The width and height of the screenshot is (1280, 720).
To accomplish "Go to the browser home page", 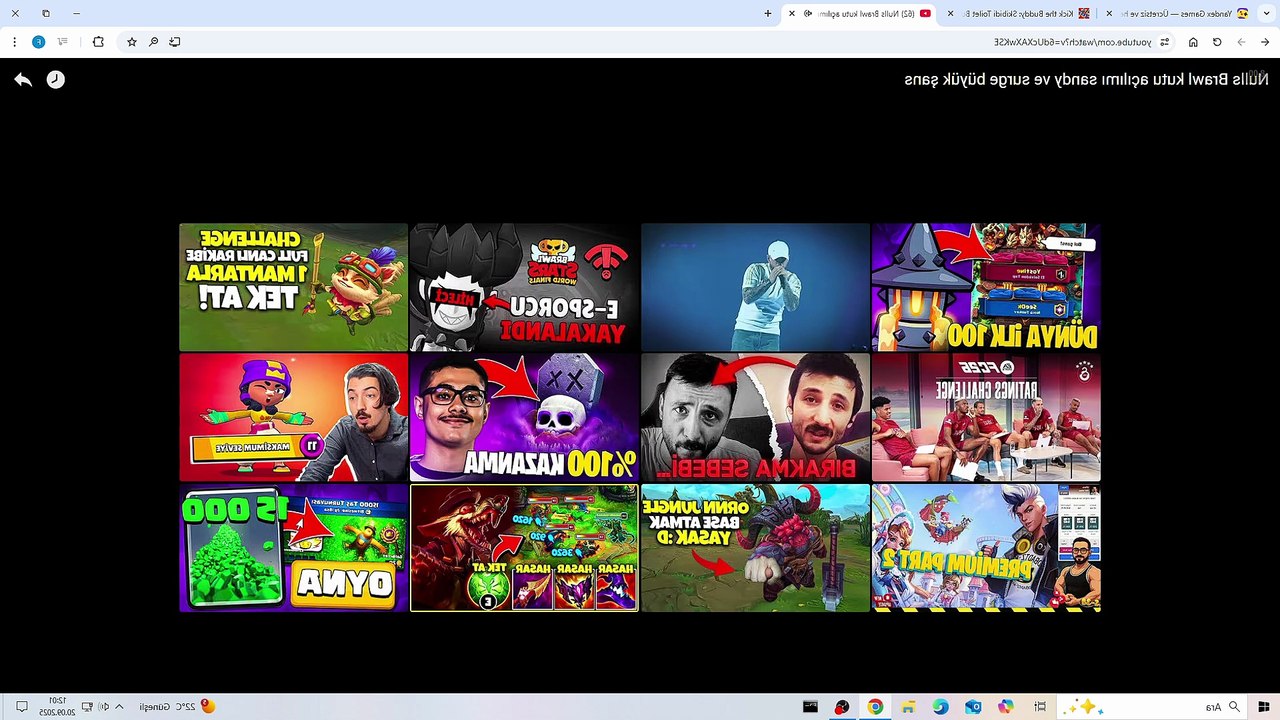I will [1193, 42].
